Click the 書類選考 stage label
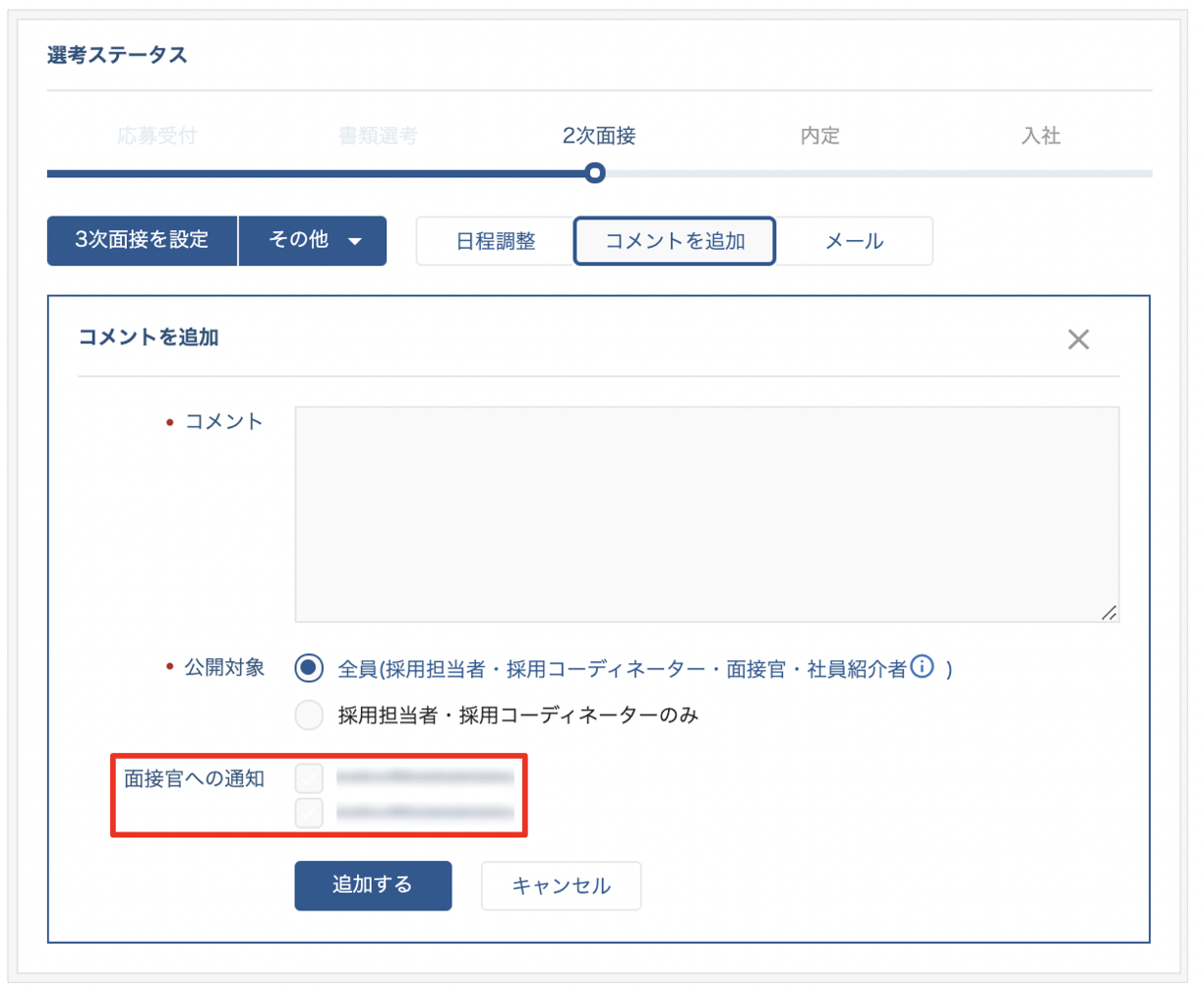 (x=378, y=136)
